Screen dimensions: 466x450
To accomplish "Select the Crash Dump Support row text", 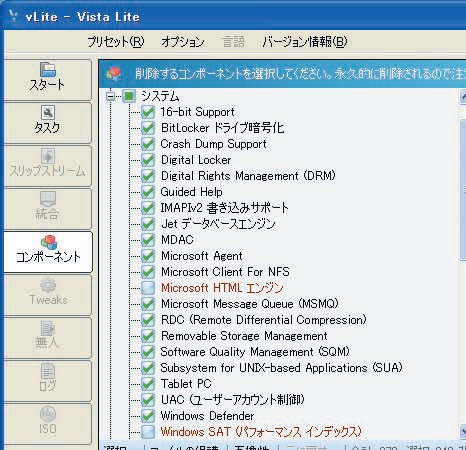I will [213, 144].
